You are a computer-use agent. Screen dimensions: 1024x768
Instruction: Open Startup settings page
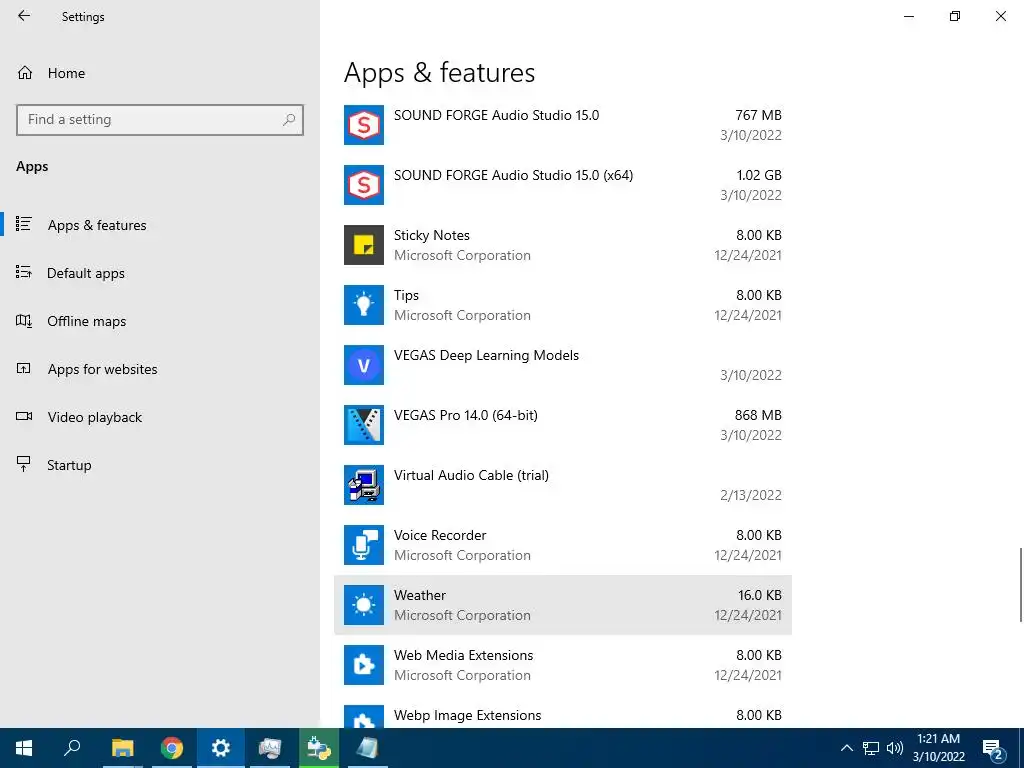69,465
